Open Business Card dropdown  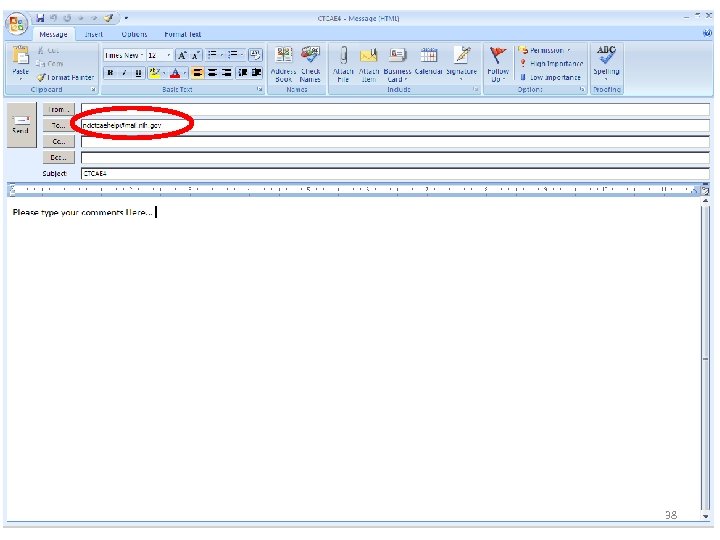[397, 64]
